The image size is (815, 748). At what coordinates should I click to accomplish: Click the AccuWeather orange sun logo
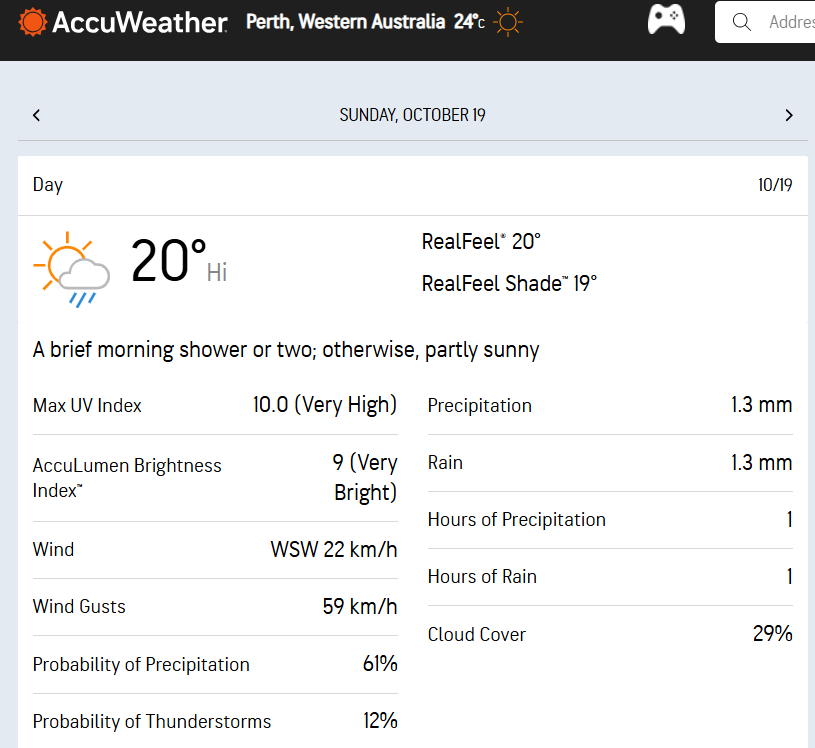(32, 21)
